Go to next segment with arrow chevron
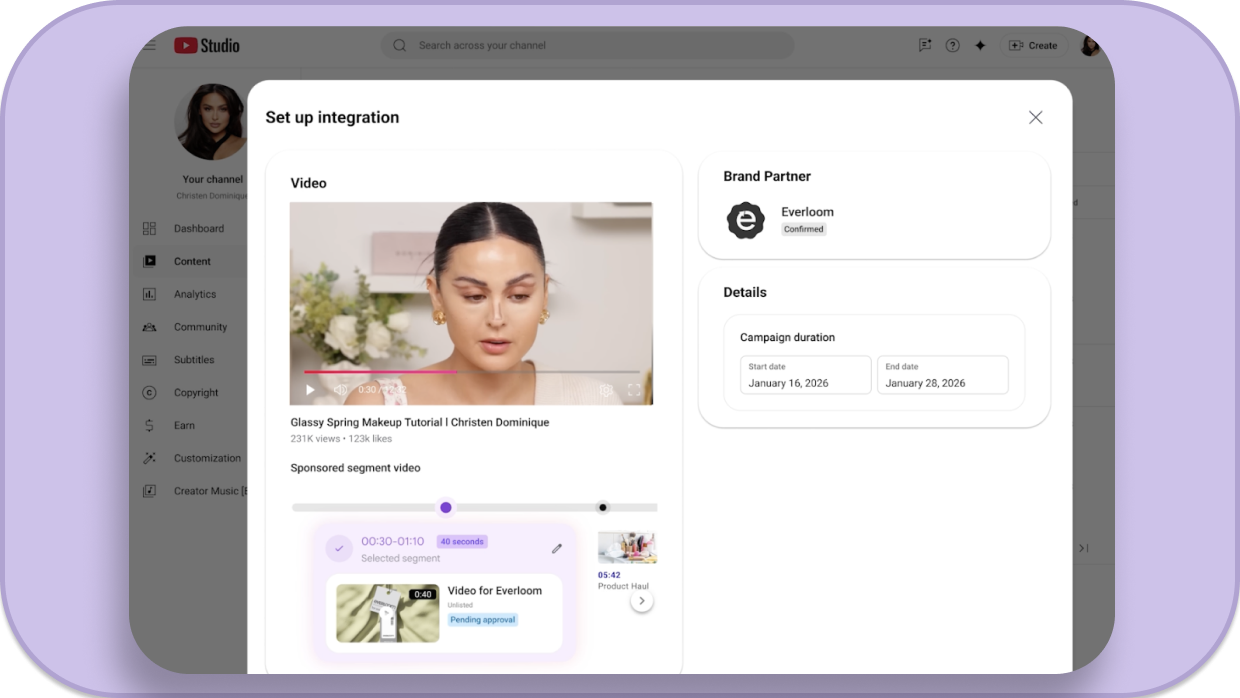 [x=642, y=601]
